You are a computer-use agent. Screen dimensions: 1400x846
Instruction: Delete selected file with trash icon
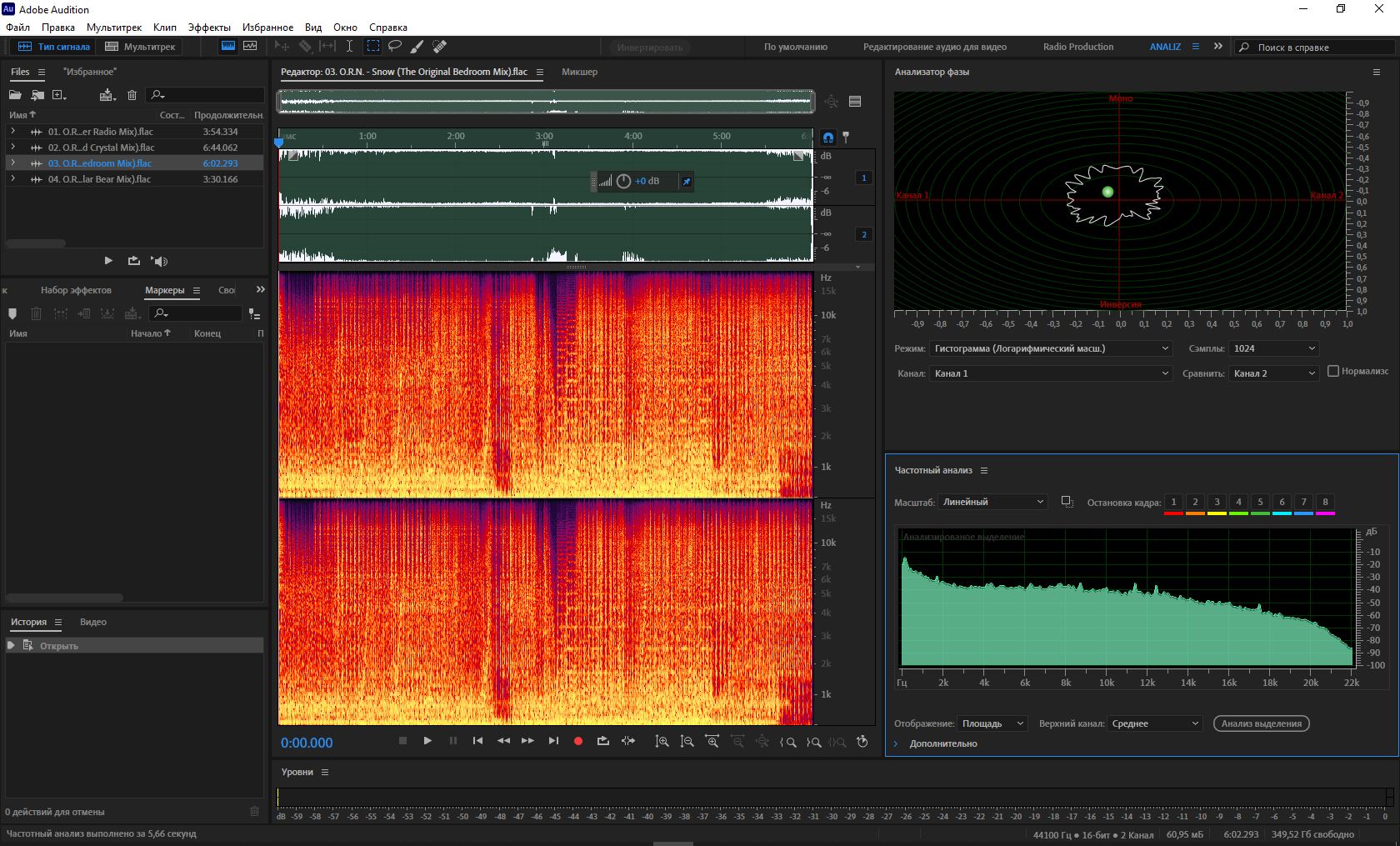click(132, 95)
